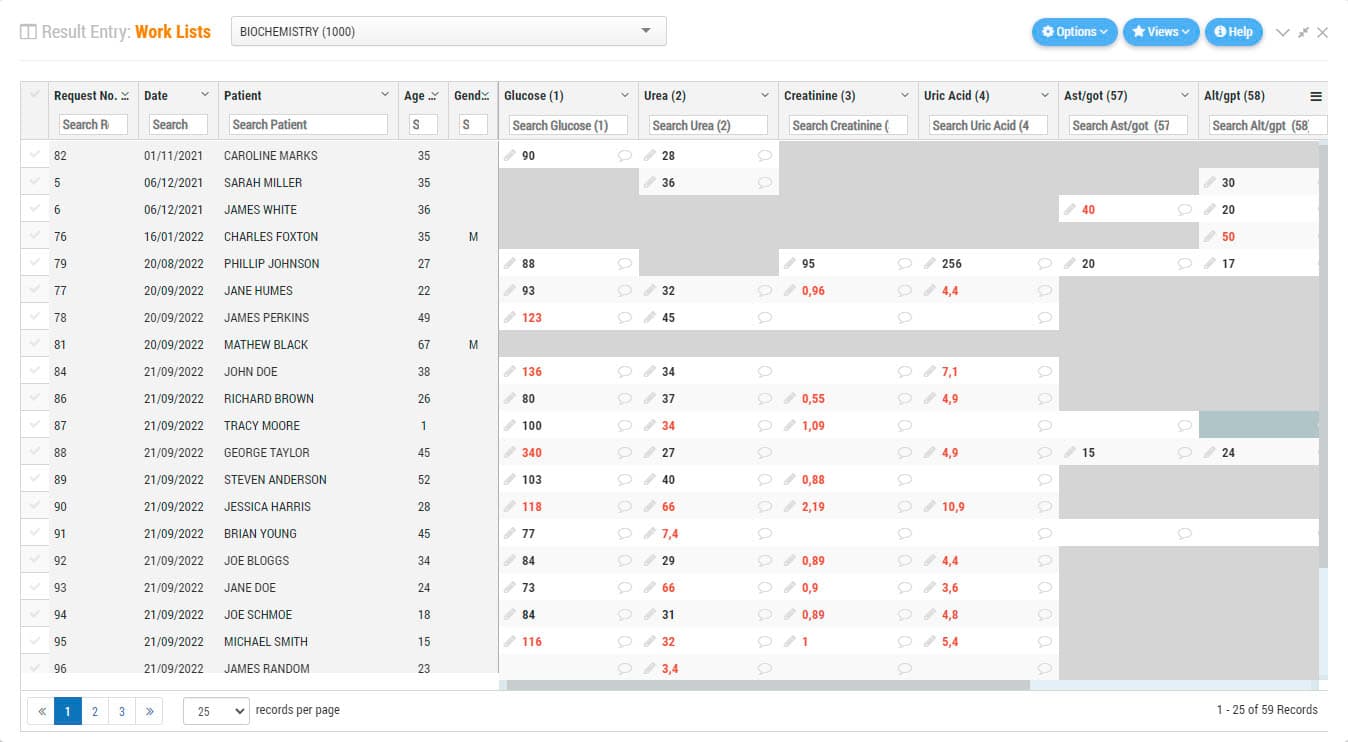Click the edit pencil beside Glucose value 340

click(510, 453)
